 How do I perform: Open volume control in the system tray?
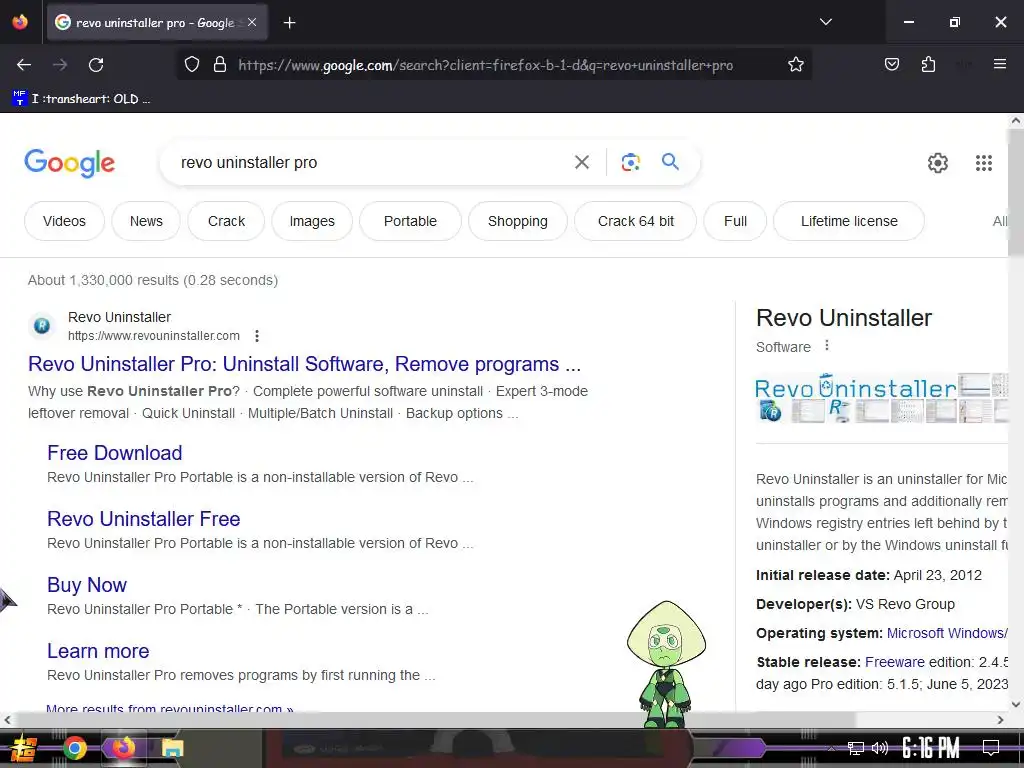pos(880,748)
